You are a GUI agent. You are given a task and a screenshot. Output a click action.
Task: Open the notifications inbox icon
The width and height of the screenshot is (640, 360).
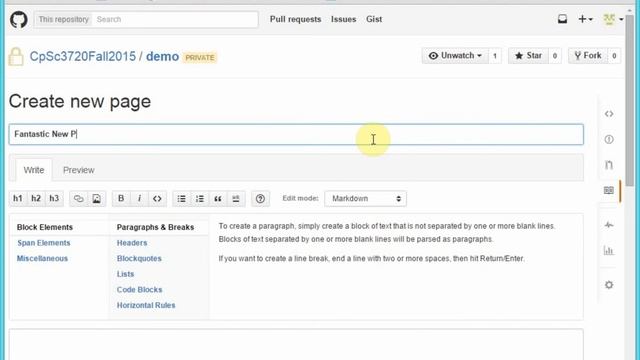tap(562, 19)
